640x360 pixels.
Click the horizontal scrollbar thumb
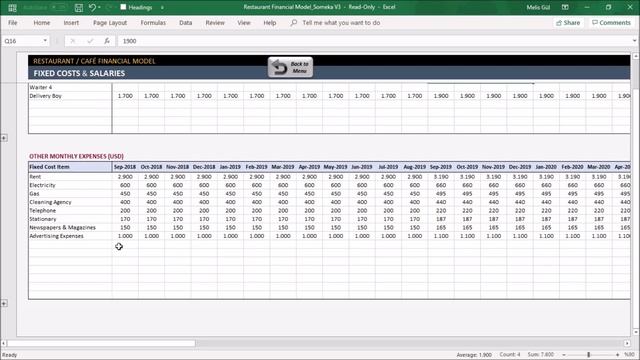click(101, 343)
